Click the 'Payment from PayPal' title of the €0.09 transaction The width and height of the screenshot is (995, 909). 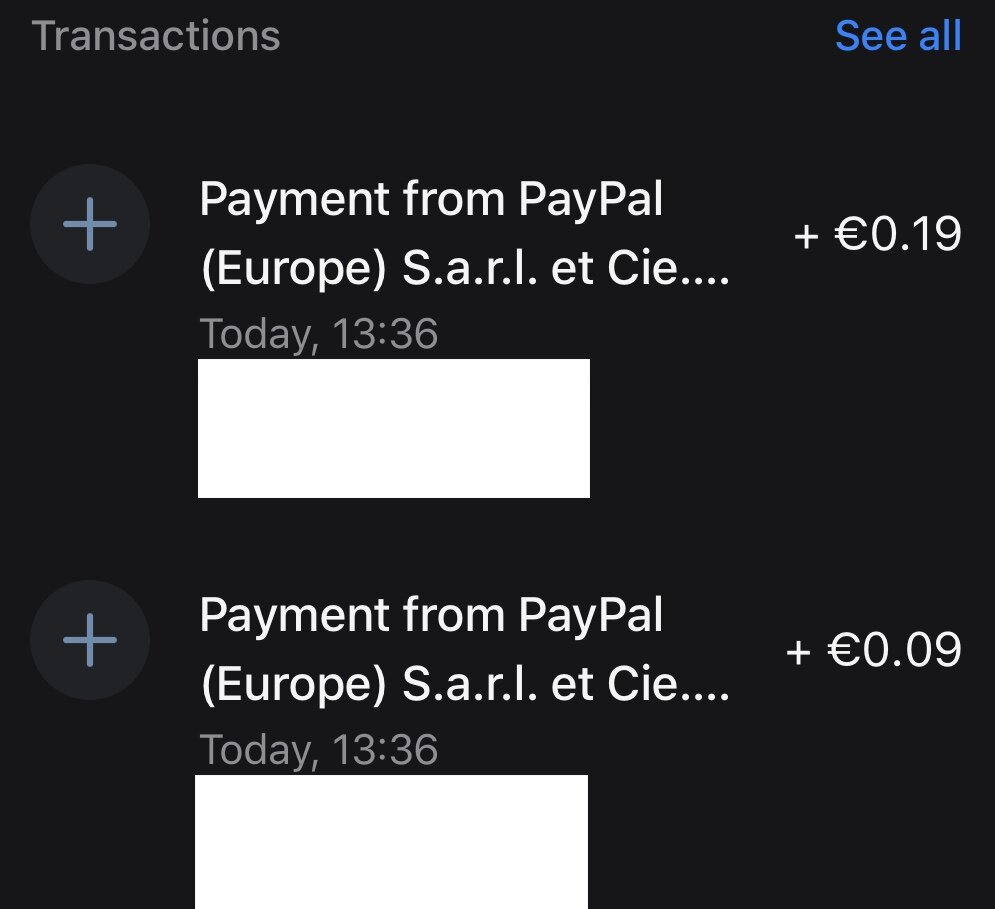(431, 615)
